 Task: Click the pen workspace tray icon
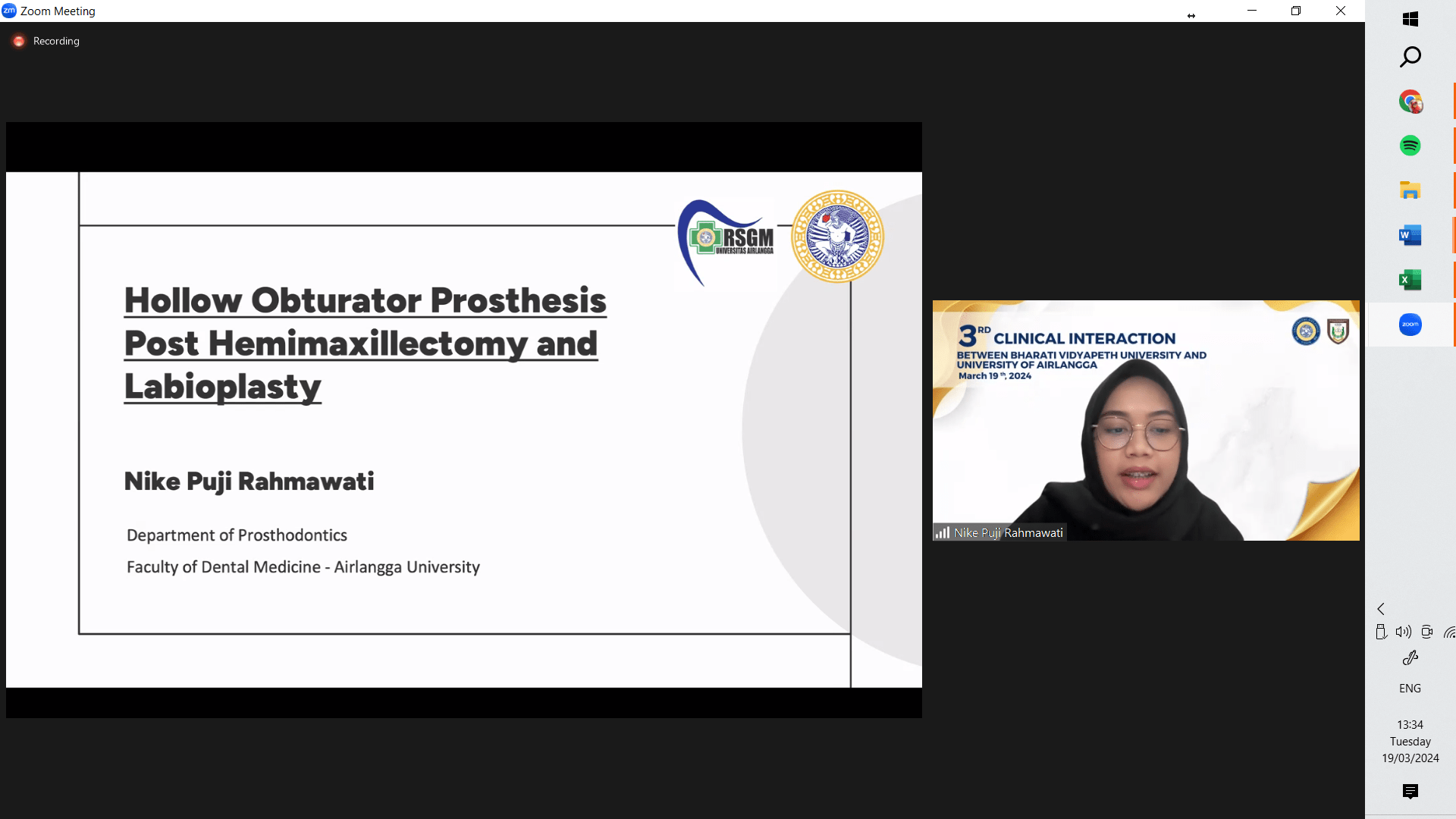1410,658
